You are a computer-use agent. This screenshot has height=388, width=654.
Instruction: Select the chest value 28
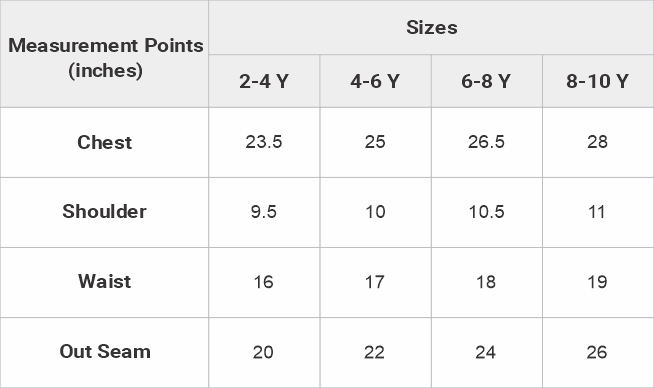point(598,142)
